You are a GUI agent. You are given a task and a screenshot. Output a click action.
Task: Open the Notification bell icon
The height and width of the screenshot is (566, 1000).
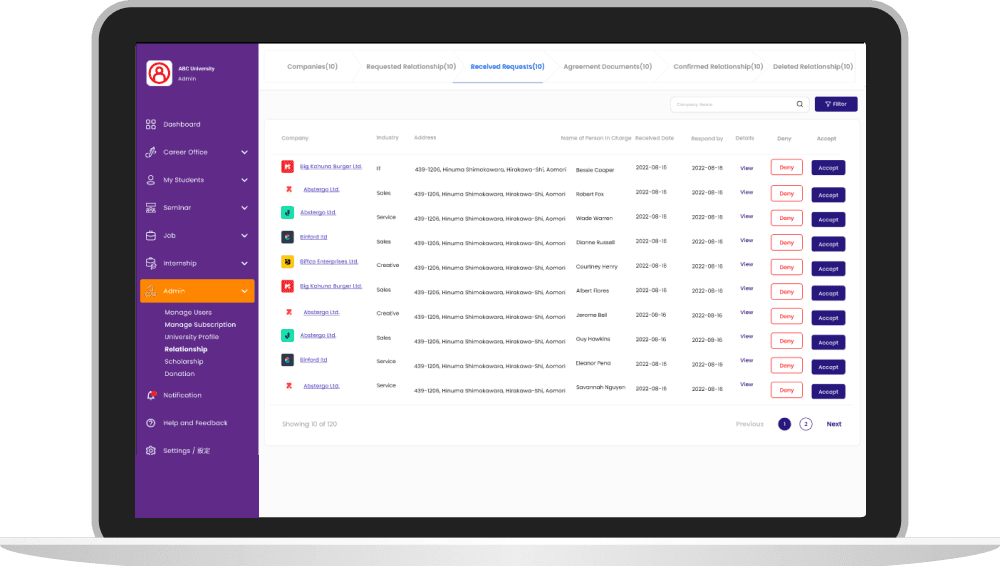[151, 395]
